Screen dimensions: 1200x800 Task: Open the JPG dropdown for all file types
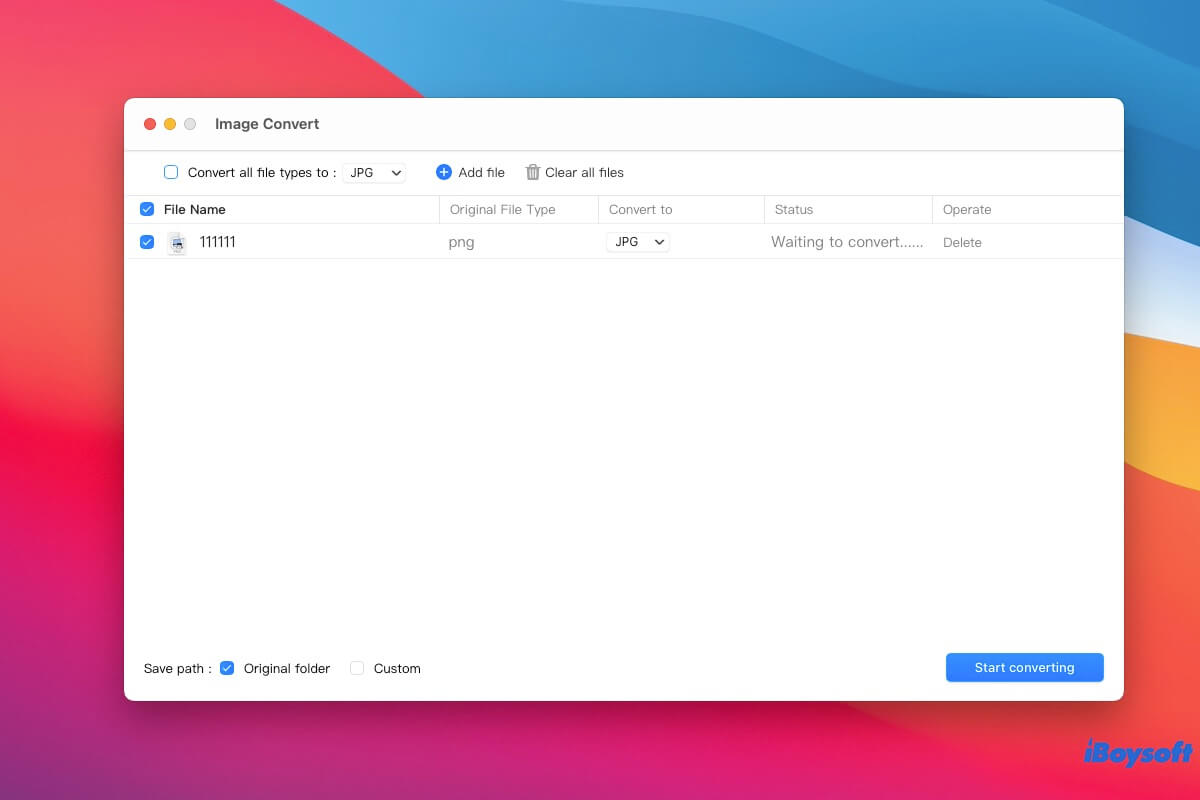coord(375,173)
